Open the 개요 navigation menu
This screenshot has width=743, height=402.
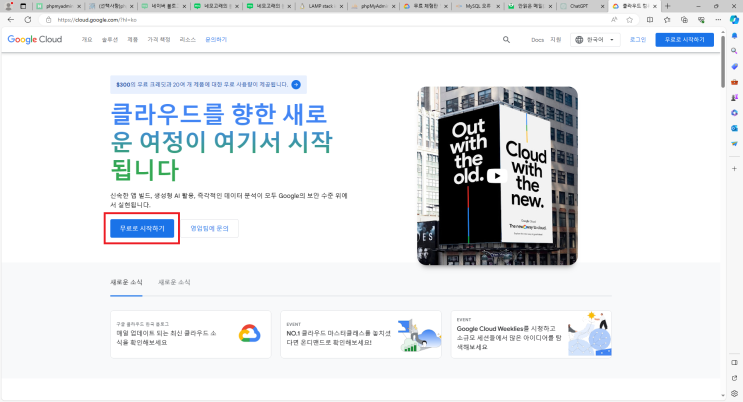(87, 40)
